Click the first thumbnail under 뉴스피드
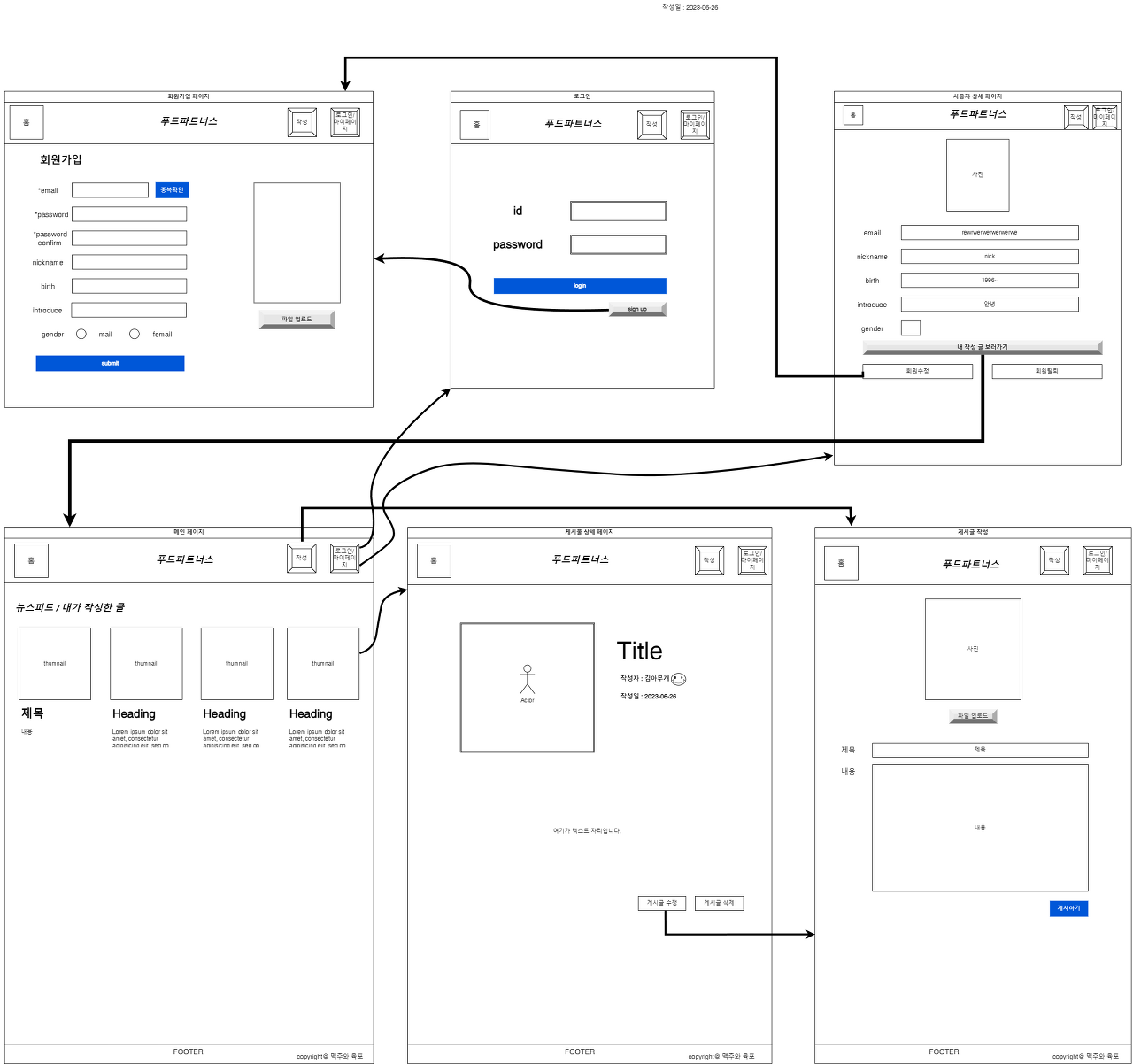This screenshot has height=1064, width=1133. pyautogui.click(x=54, y=663)
